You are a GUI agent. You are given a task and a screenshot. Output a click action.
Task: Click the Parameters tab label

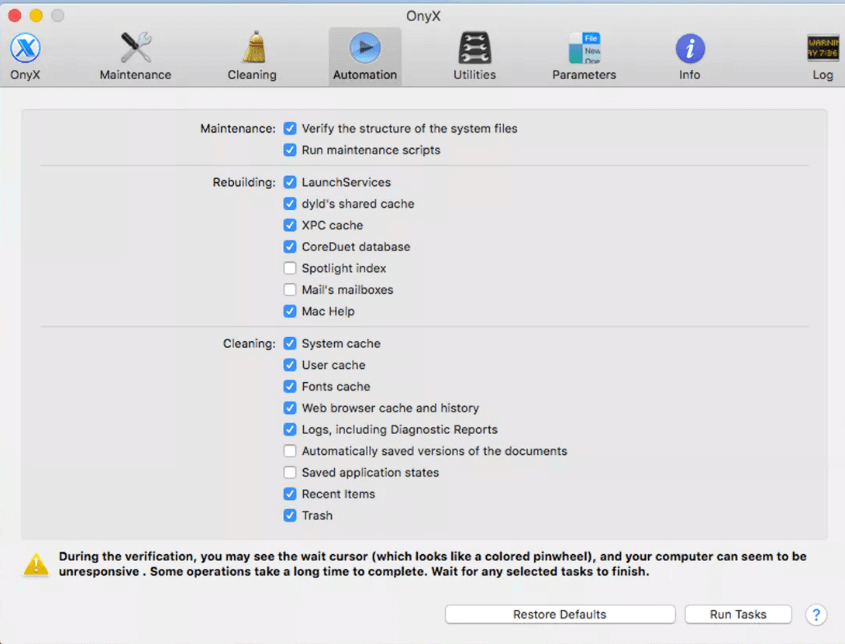coord(584,75)
